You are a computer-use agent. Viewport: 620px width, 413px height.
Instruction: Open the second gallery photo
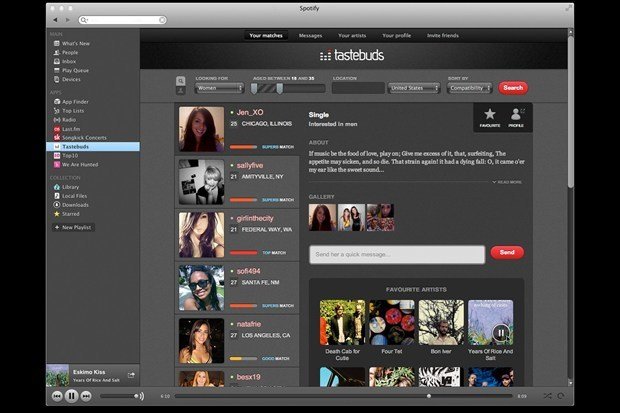coord(351,218)
